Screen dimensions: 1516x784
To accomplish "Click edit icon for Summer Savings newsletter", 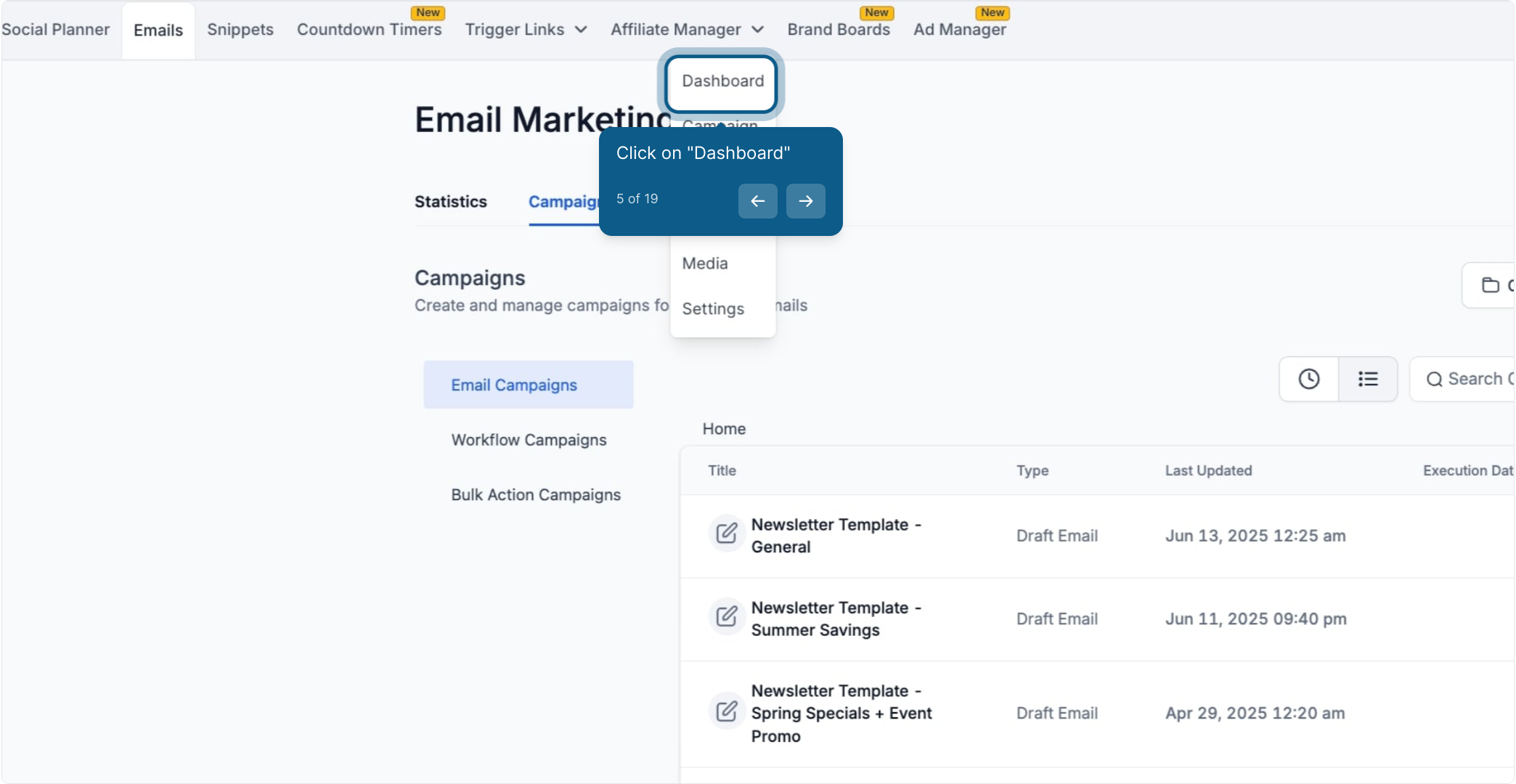I will pyautogui.click(x=727, y=616).
